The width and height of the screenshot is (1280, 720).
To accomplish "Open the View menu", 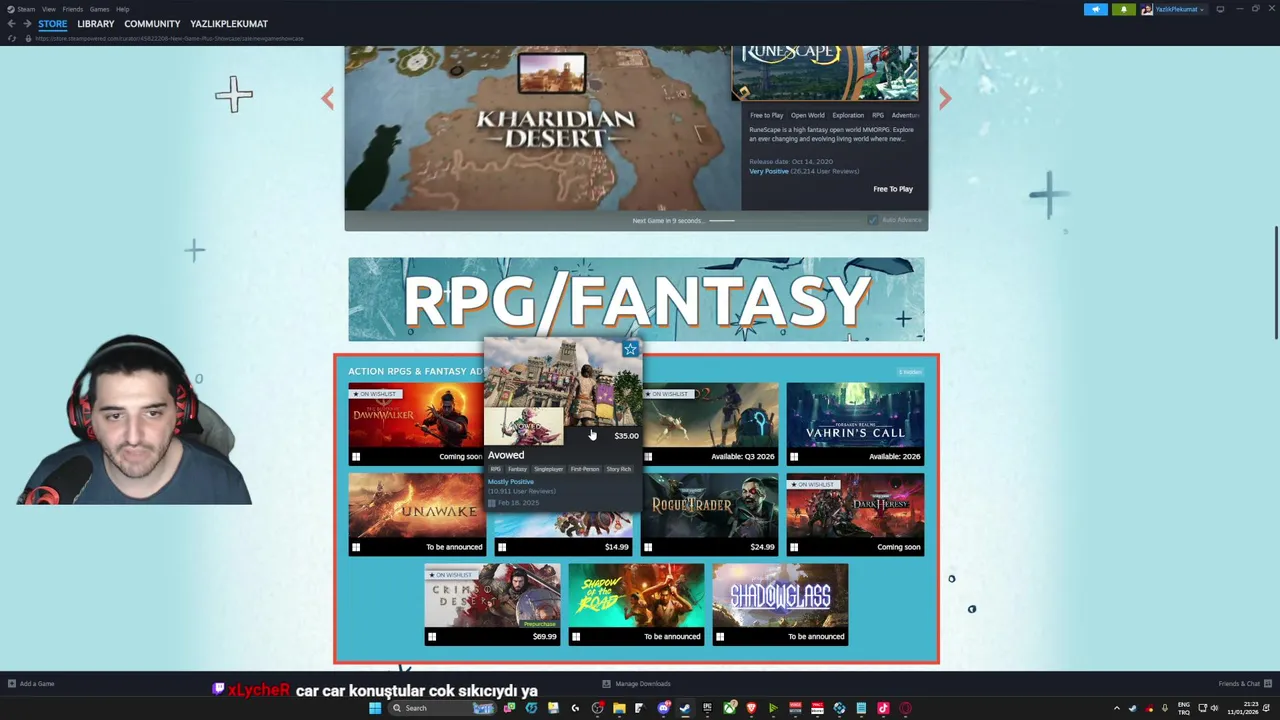I will coord(48,9).
